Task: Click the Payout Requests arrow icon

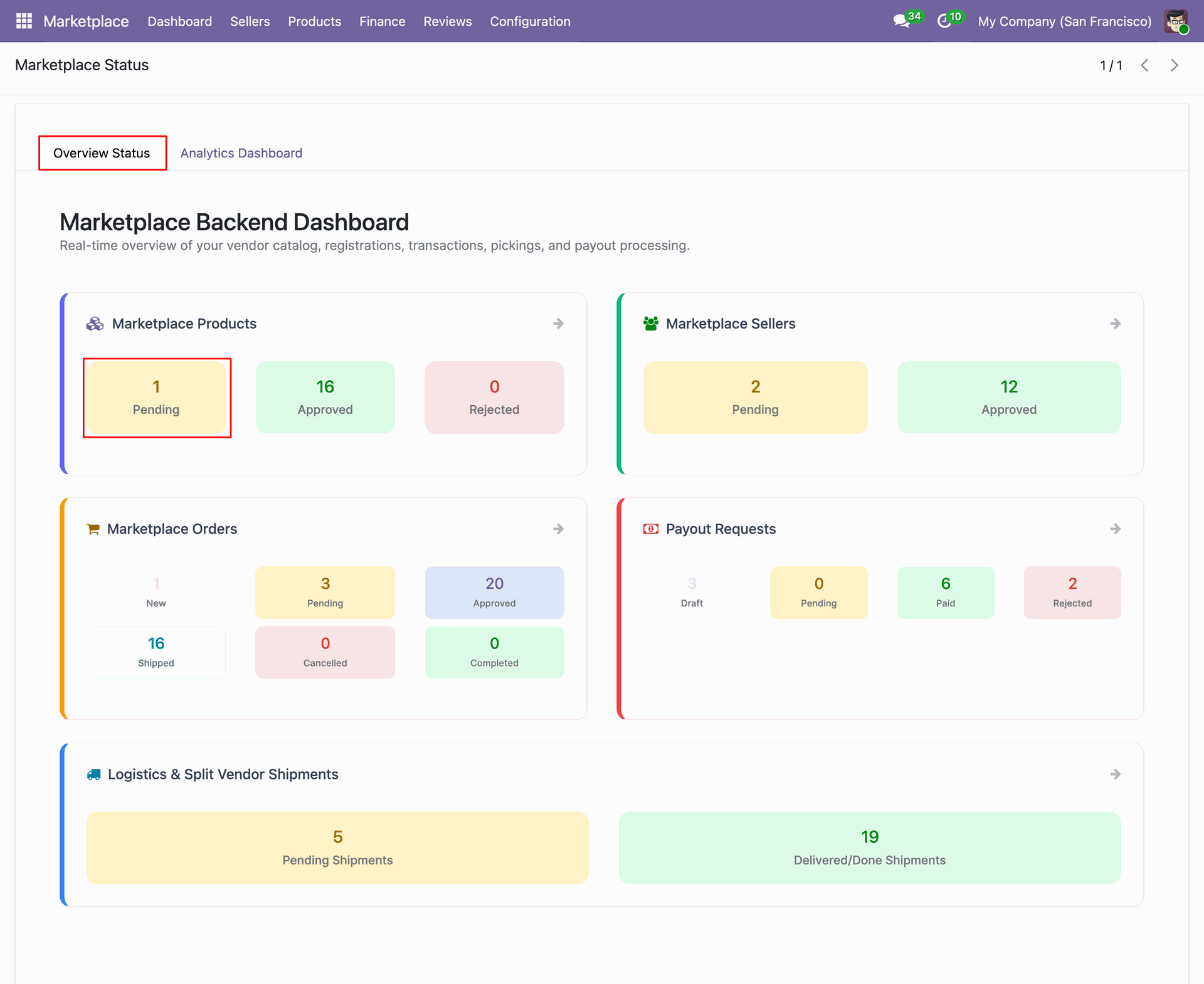Action: (1115, 529)
